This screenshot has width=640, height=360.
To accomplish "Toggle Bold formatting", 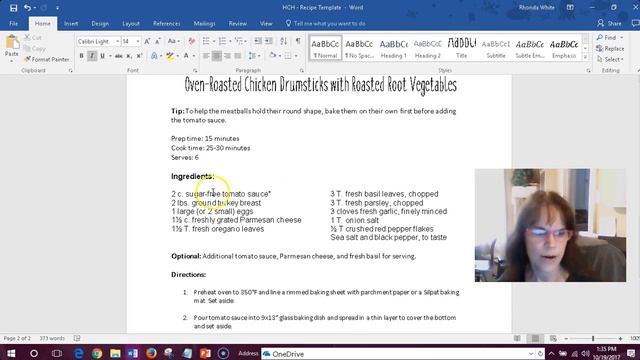I will 82,56.
